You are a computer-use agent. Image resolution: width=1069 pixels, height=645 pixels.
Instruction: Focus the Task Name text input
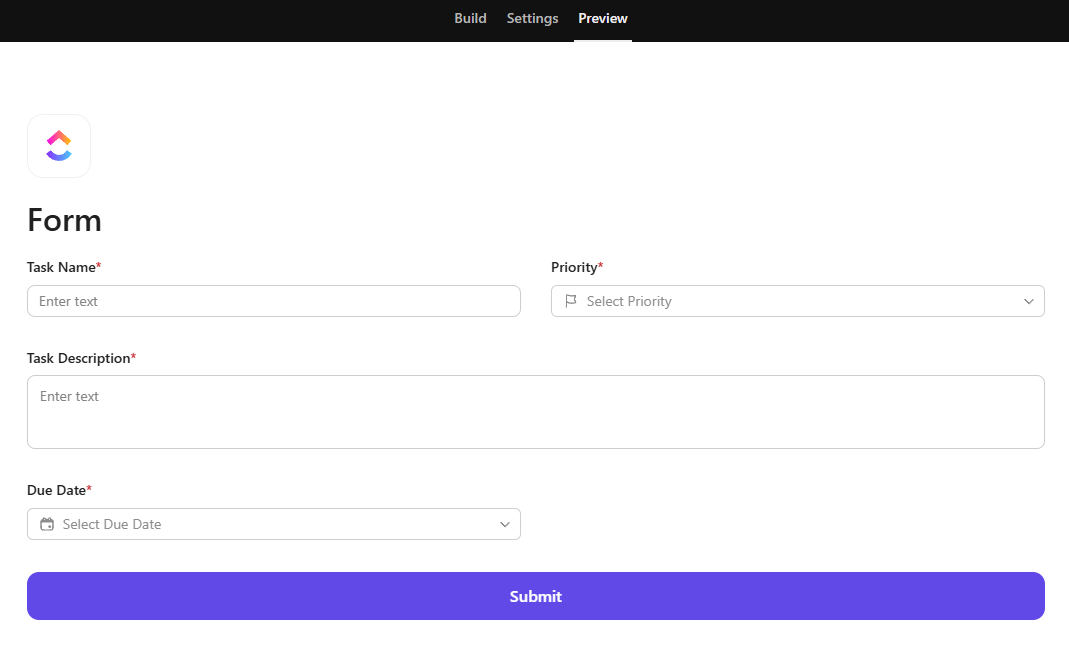tap(274, 301)
